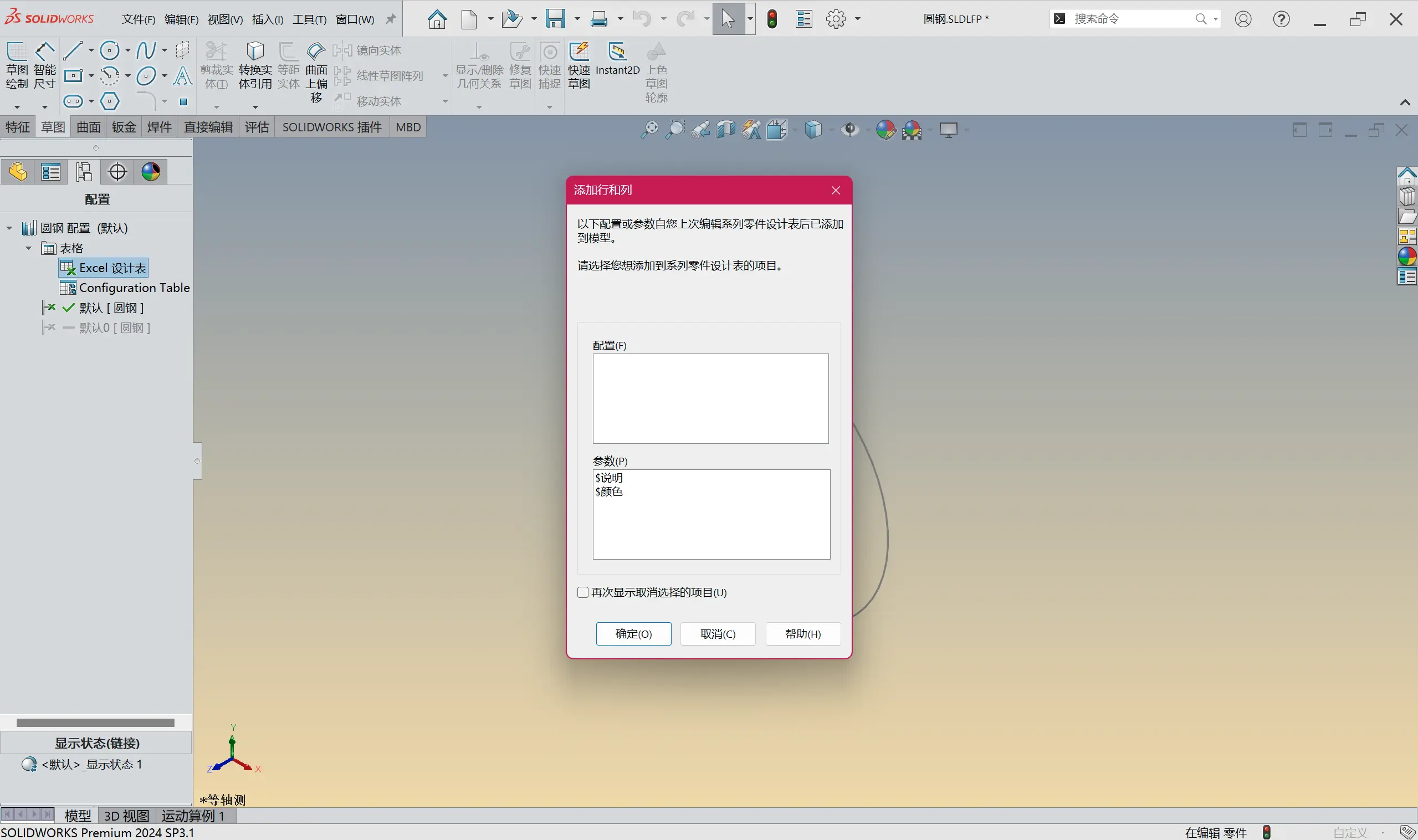Open the ConfigurationManager tab icon
This screenshot has width=1418, height=840.
pyautogui.click(x=84, y=172)
